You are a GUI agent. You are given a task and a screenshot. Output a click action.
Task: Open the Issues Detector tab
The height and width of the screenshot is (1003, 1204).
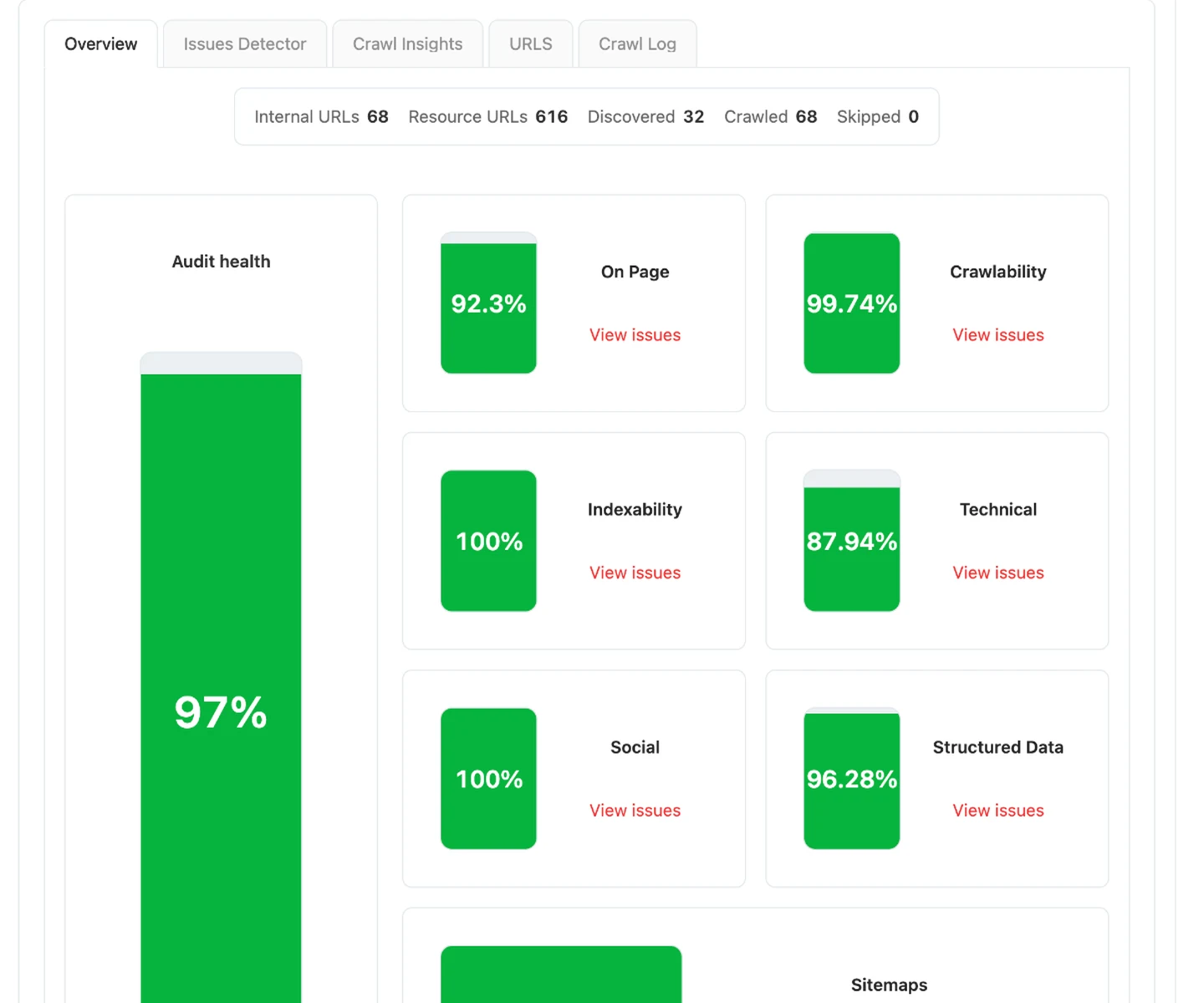[x=245, y=44]
